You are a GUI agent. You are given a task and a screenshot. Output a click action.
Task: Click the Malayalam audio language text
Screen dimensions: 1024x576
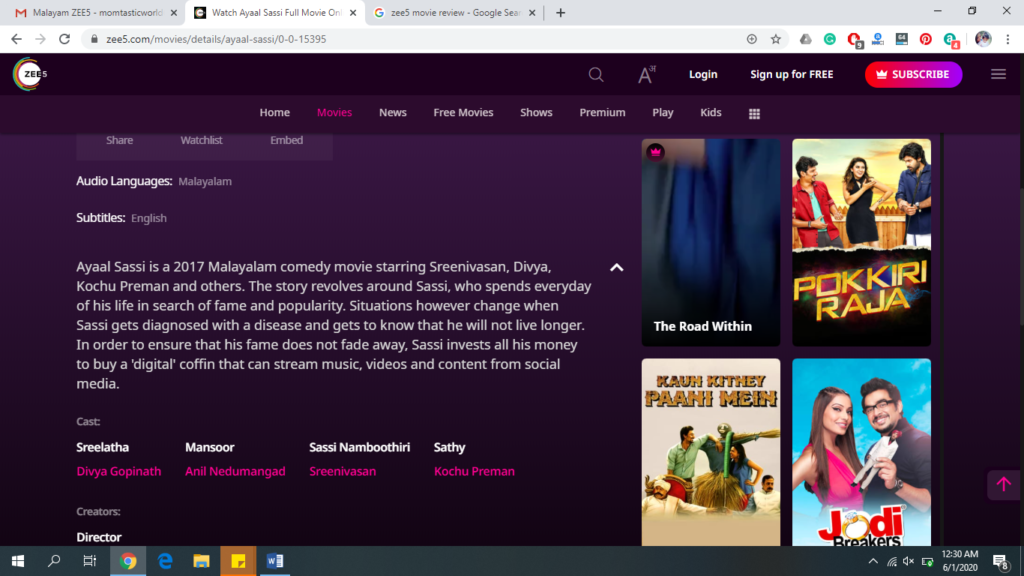205,182
